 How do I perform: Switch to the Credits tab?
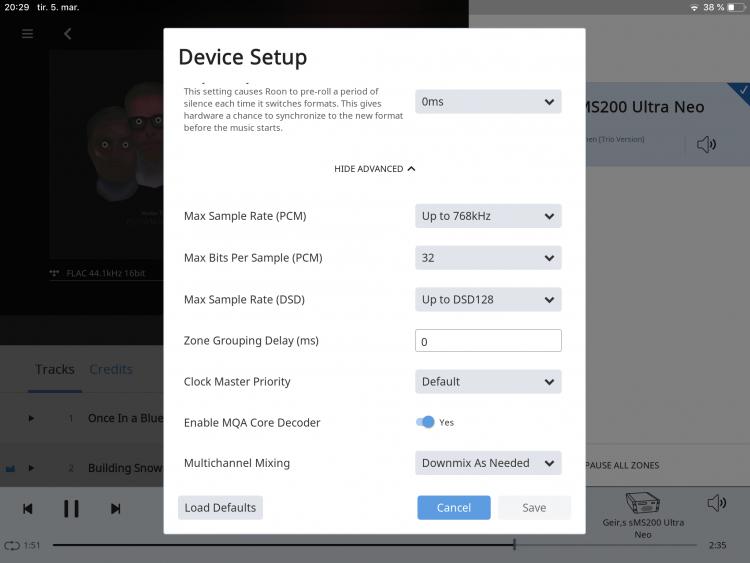[111, 369]
